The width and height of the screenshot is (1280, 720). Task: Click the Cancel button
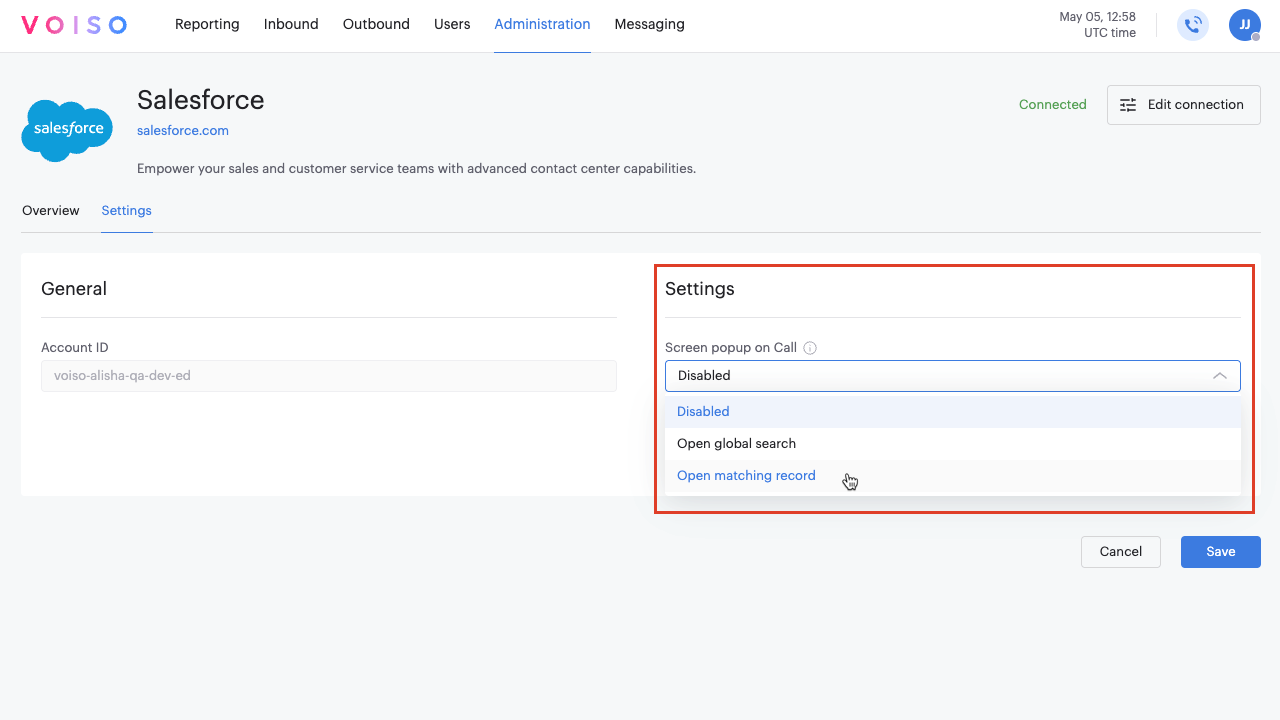tap(1121, 552)
